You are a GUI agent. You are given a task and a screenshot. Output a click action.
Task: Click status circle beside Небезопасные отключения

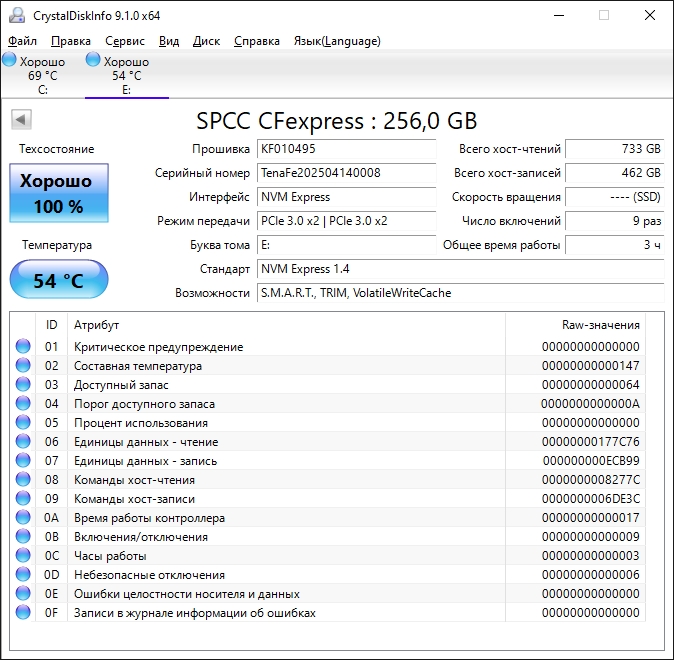coord(23,575)
